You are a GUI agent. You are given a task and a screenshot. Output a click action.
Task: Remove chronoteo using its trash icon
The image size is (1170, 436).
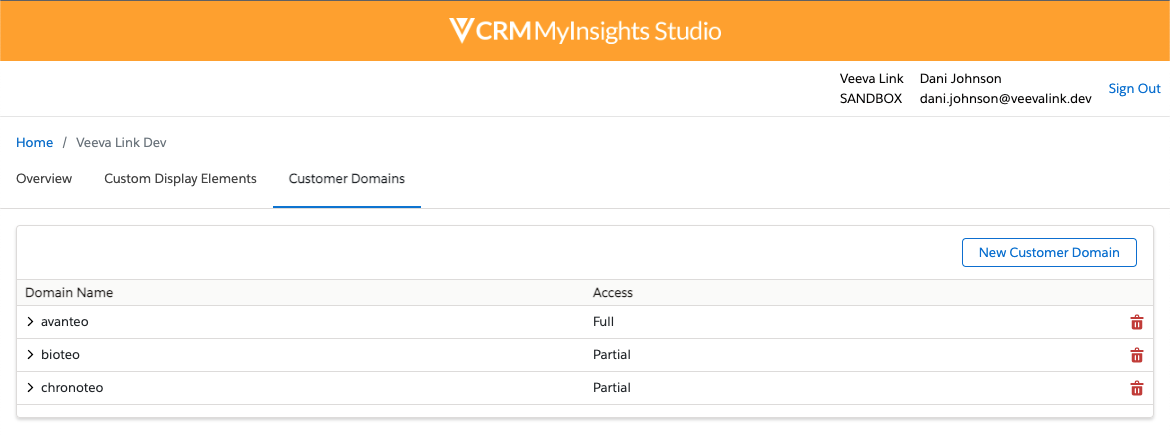click(x=1136, y=388)
